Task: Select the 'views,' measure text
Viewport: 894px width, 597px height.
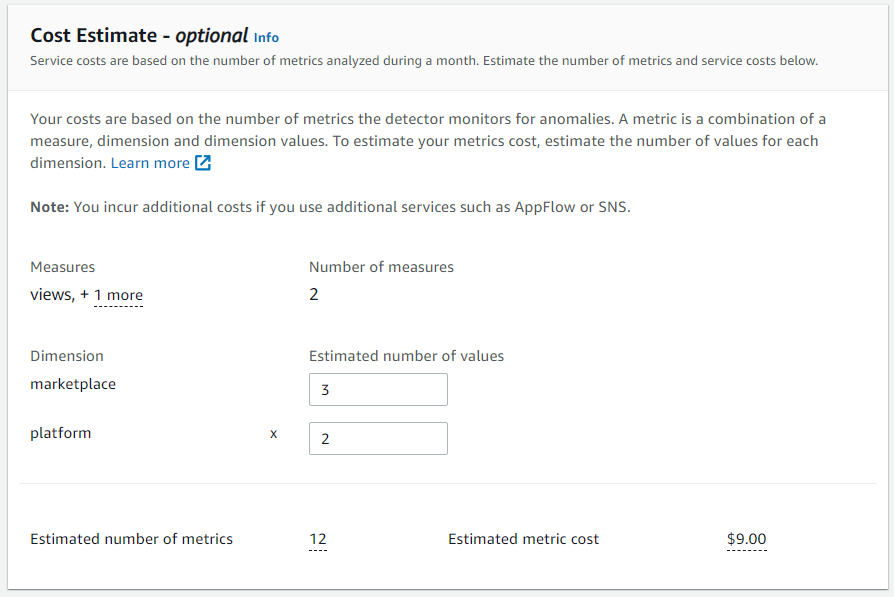Action: (x=52, y=295)
